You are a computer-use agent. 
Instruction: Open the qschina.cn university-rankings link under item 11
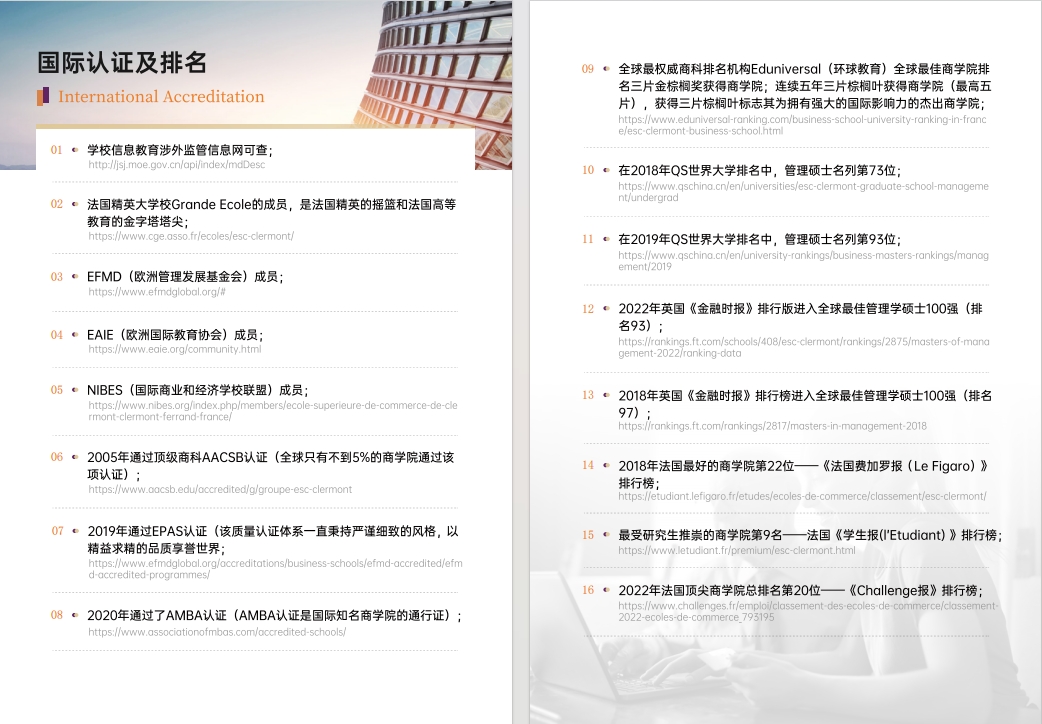803,261
